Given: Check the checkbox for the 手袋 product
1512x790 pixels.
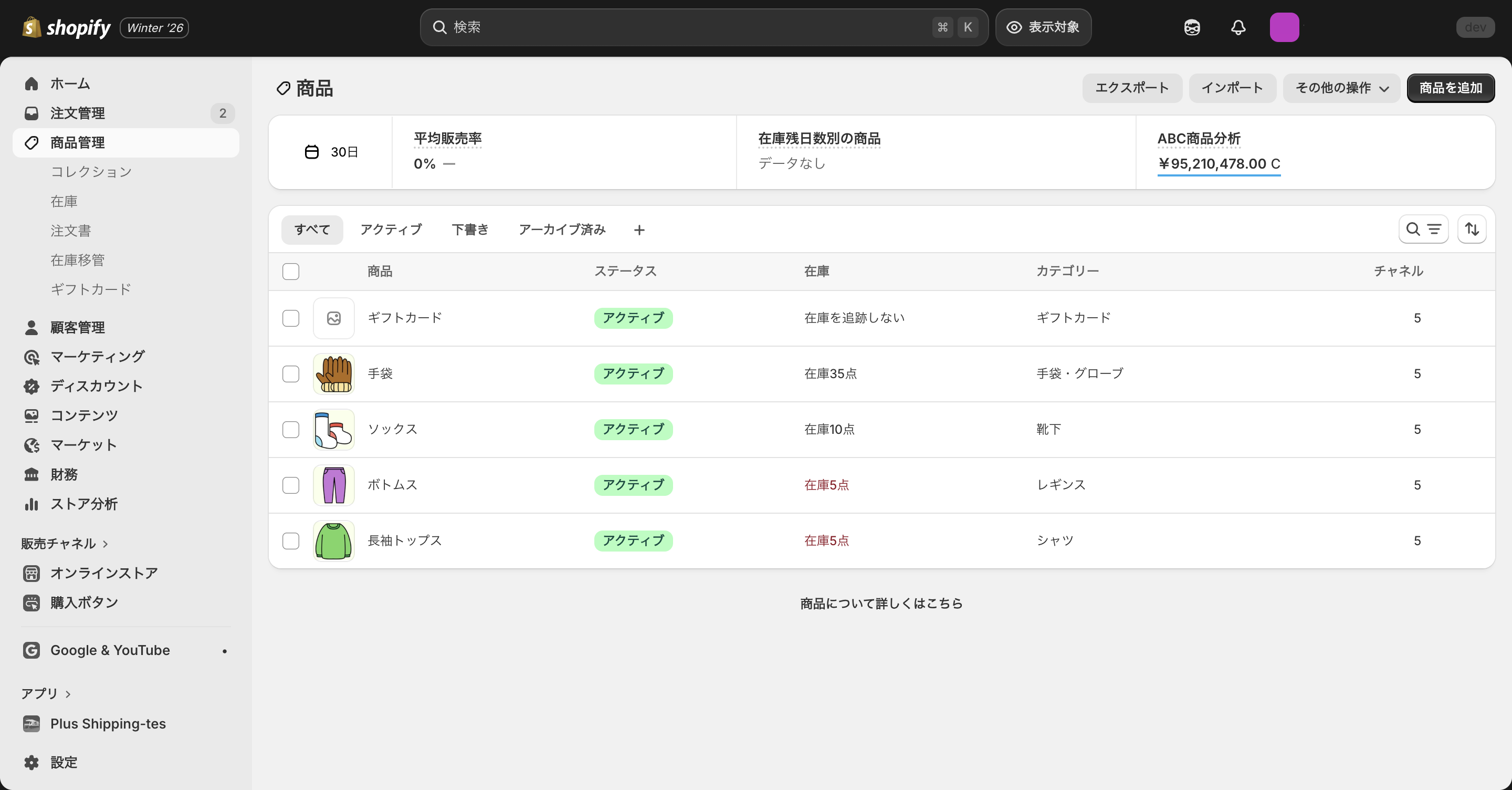Looking at the screenshot, I should pos(290,374).
